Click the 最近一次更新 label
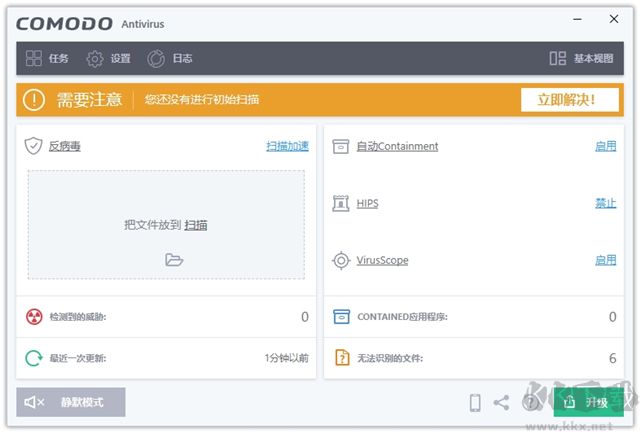The image size is (640, 433). point(78,358)
